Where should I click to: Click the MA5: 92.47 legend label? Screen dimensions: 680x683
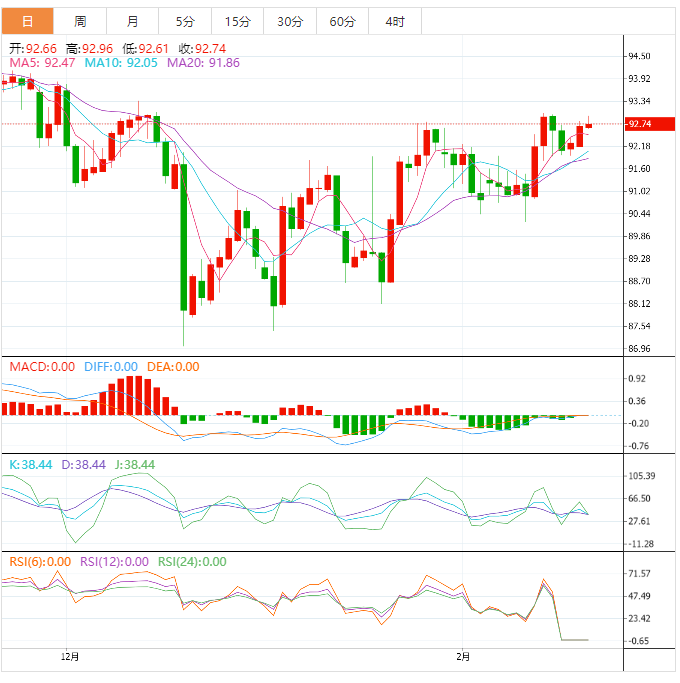(42, 63)
